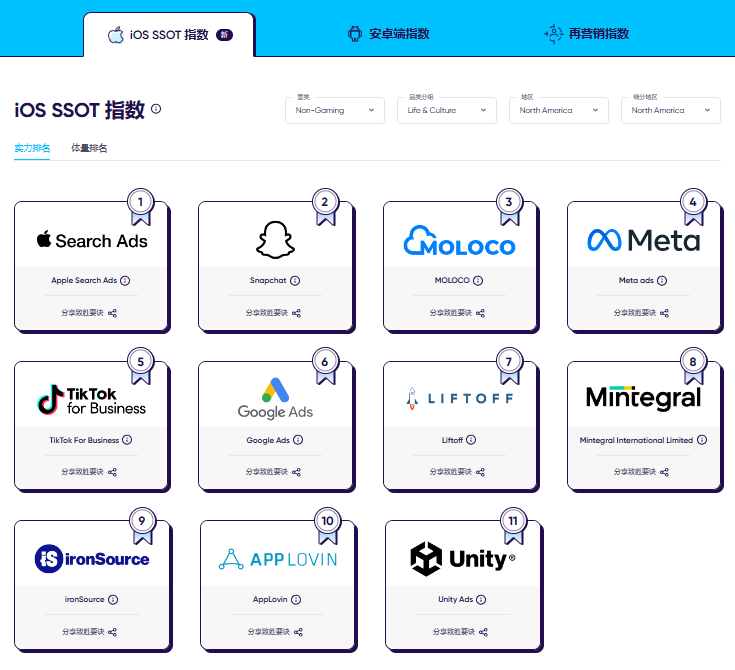Click rank 10 ribbon badge
735x670 pixels.
(327, 526)
